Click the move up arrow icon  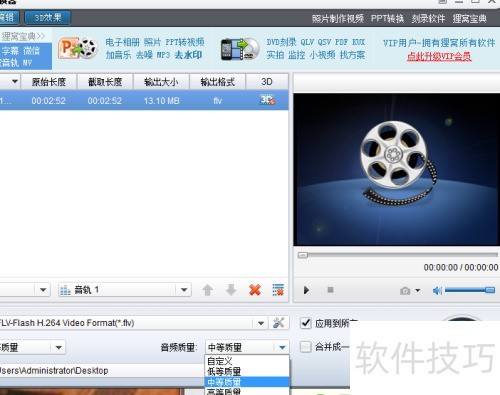207,290
